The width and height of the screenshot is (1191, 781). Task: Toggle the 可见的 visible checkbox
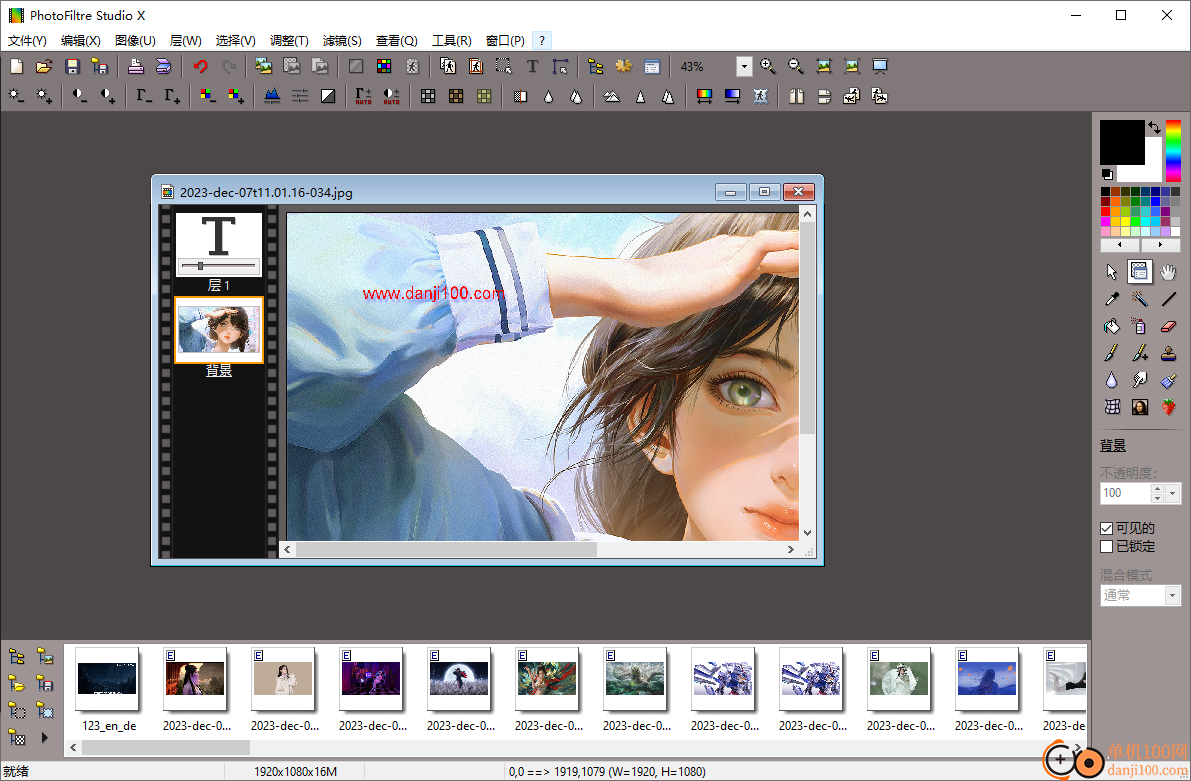tap(1107, 528)
